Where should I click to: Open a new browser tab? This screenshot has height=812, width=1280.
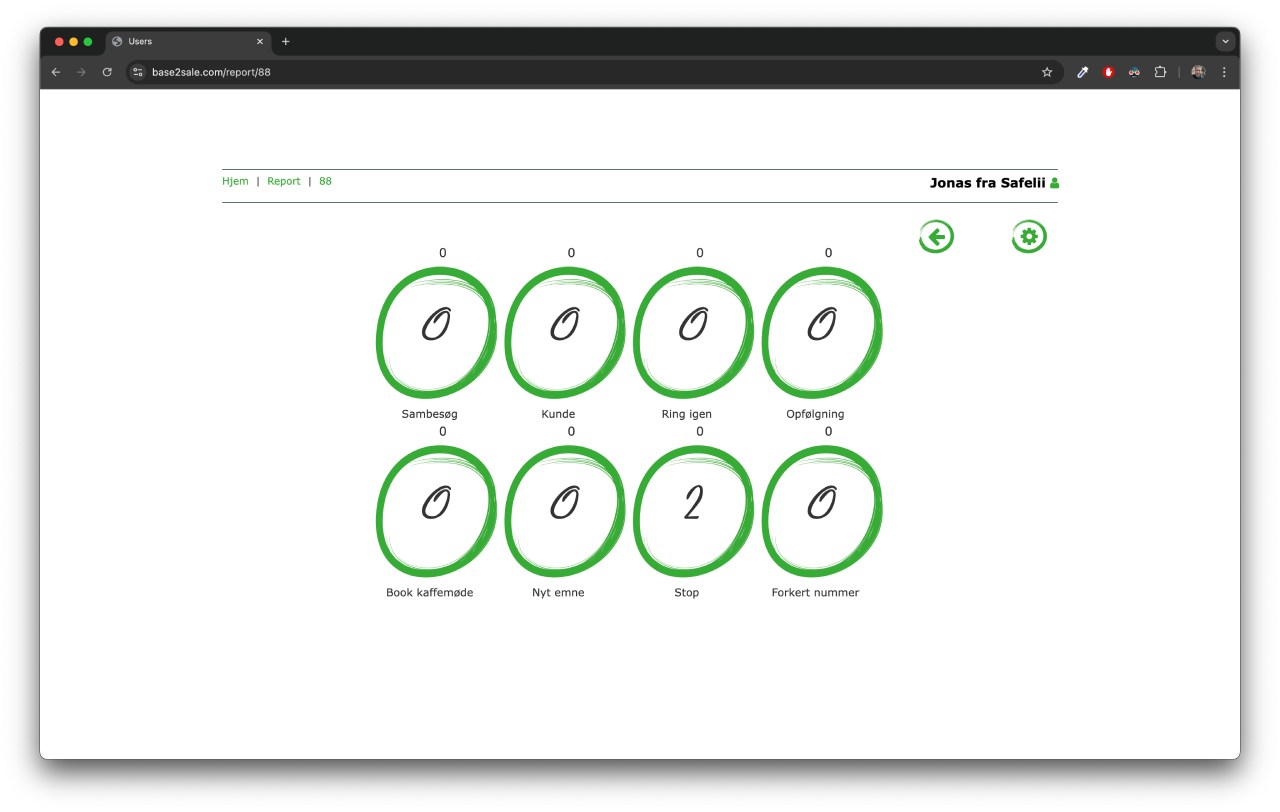[x=286, y=42]
